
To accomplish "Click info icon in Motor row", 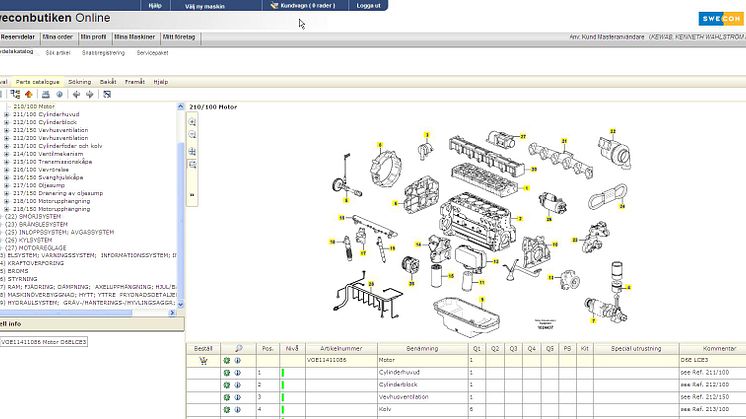I will (x=237, y=361).
